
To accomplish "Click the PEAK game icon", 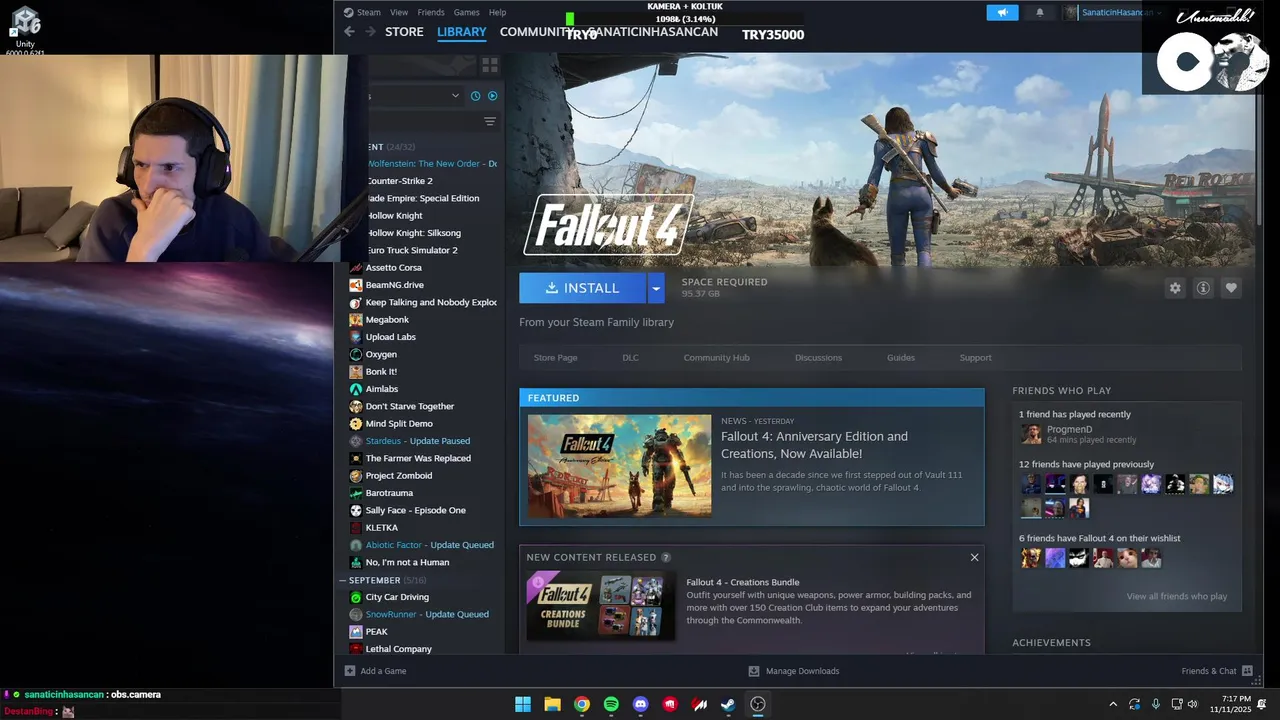I will click(356, 632).
